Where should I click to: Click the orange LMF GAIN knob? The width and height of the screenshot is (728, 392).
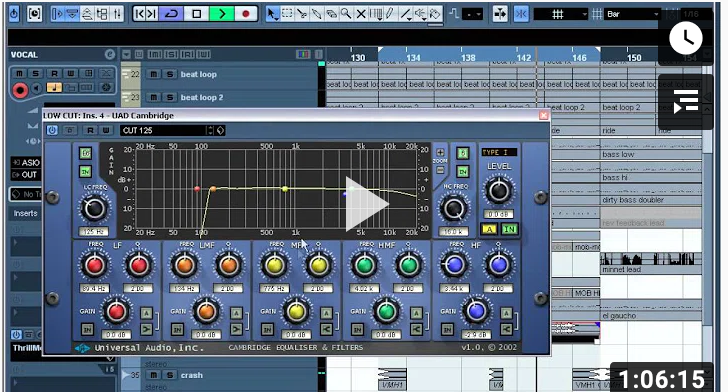pyautogui.click(x=206, y=311)
